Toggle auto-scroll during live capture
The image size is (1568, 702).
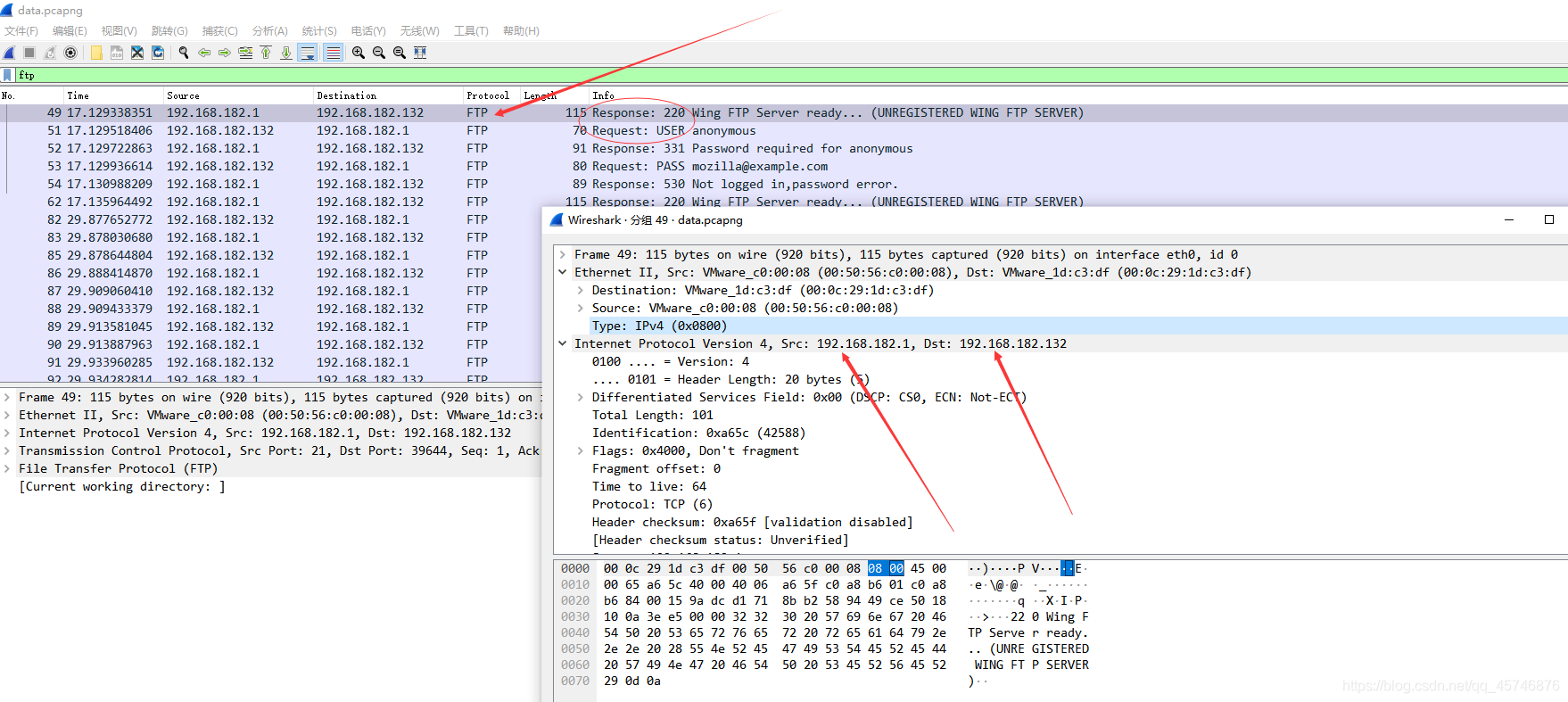pyautogui.click(x=308, y=53)
